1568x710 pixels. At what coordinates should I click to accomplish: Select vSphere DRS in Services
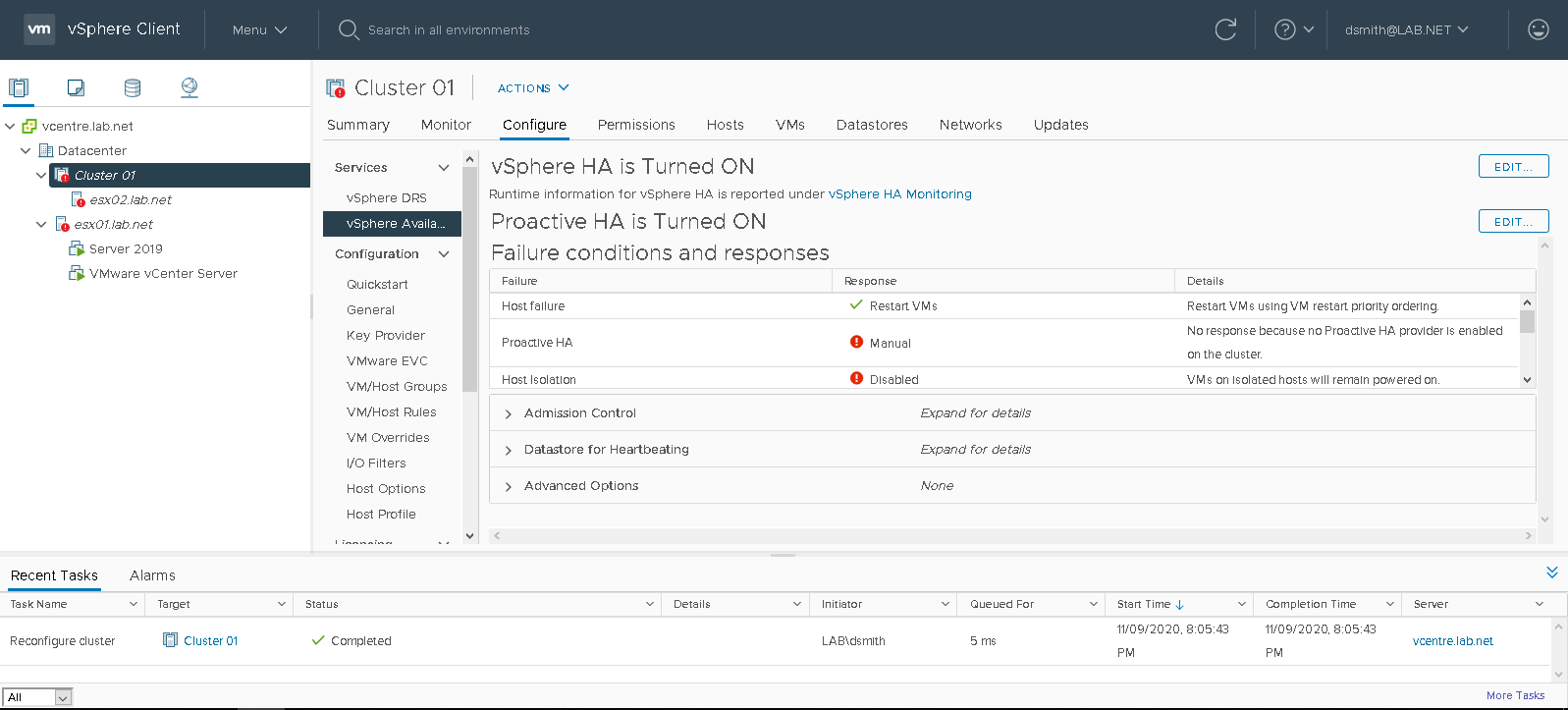387,197
